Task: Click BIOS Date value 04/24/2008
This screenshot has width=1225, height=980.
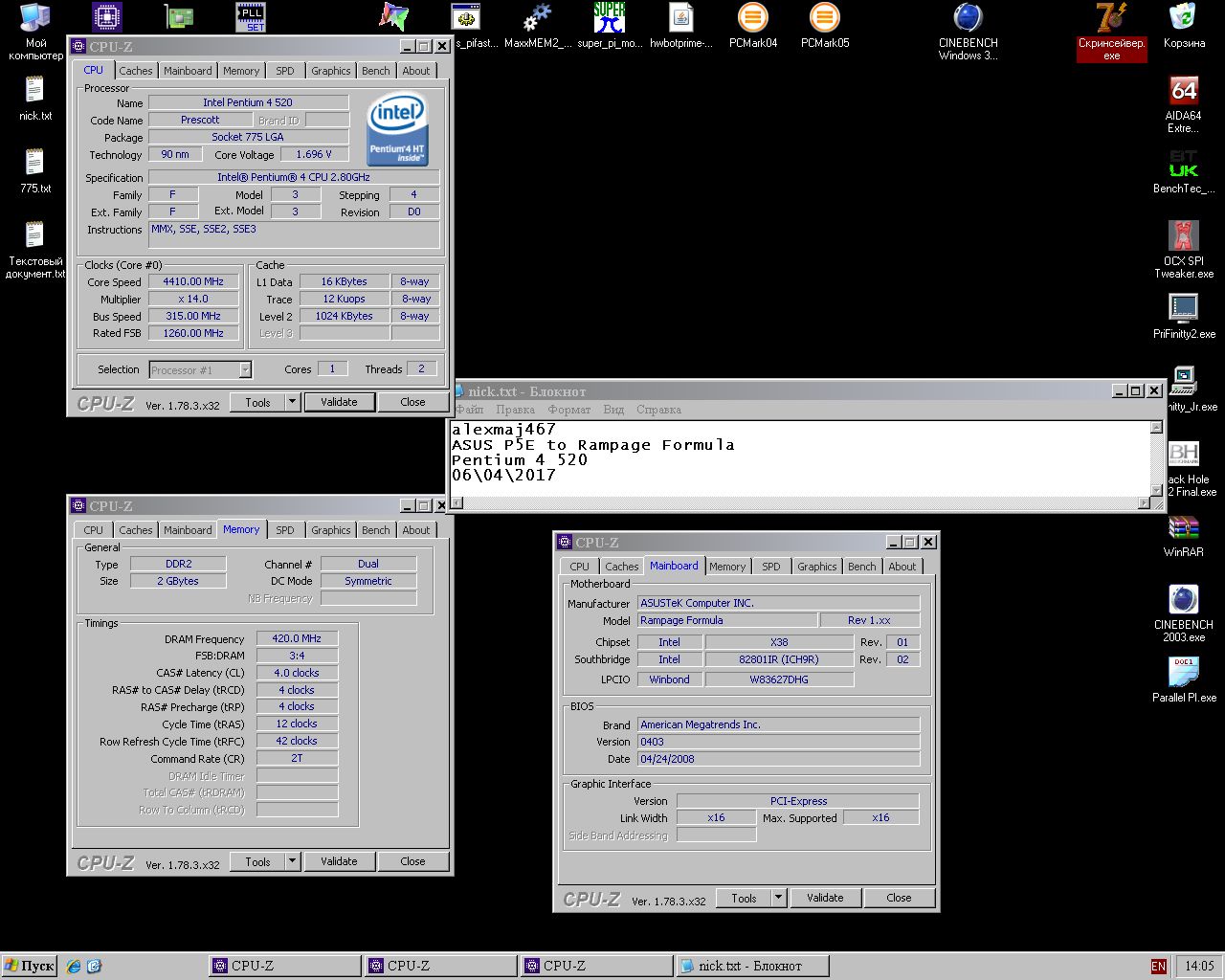Action: click(x=779, y=759)
